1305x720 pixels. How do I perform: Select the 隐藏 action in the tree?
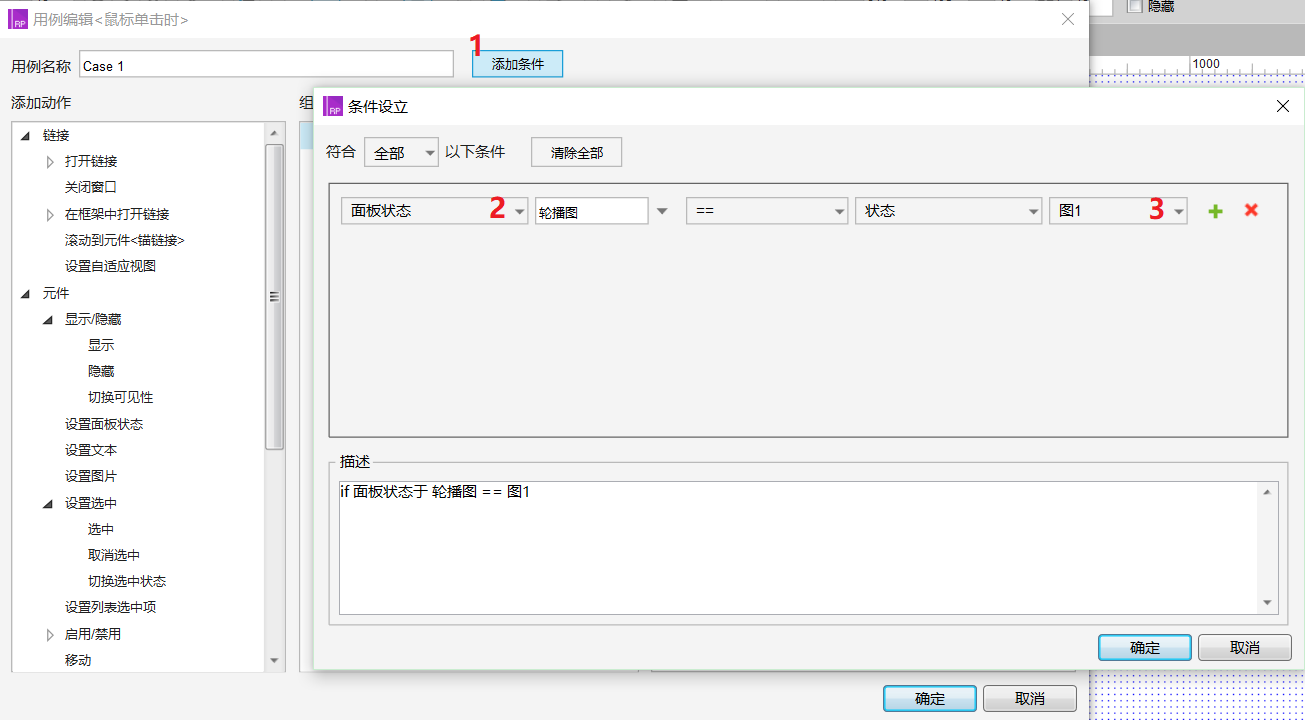click(x=101, y=371)
